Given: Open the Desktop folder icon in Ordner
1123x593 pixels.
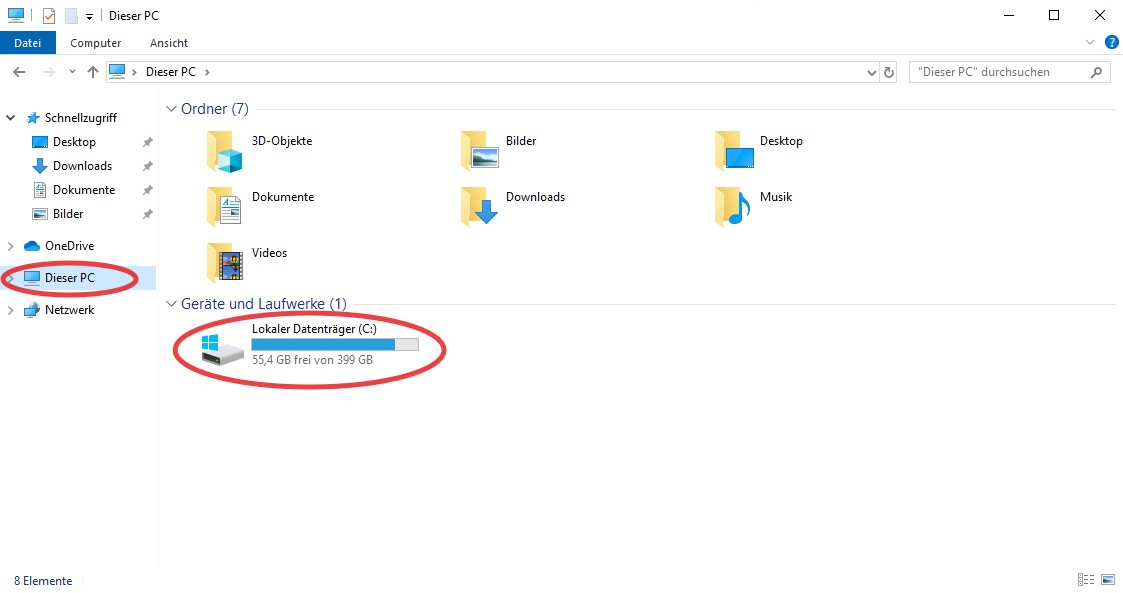Looking at the screenshot, I should coord(734,151).
